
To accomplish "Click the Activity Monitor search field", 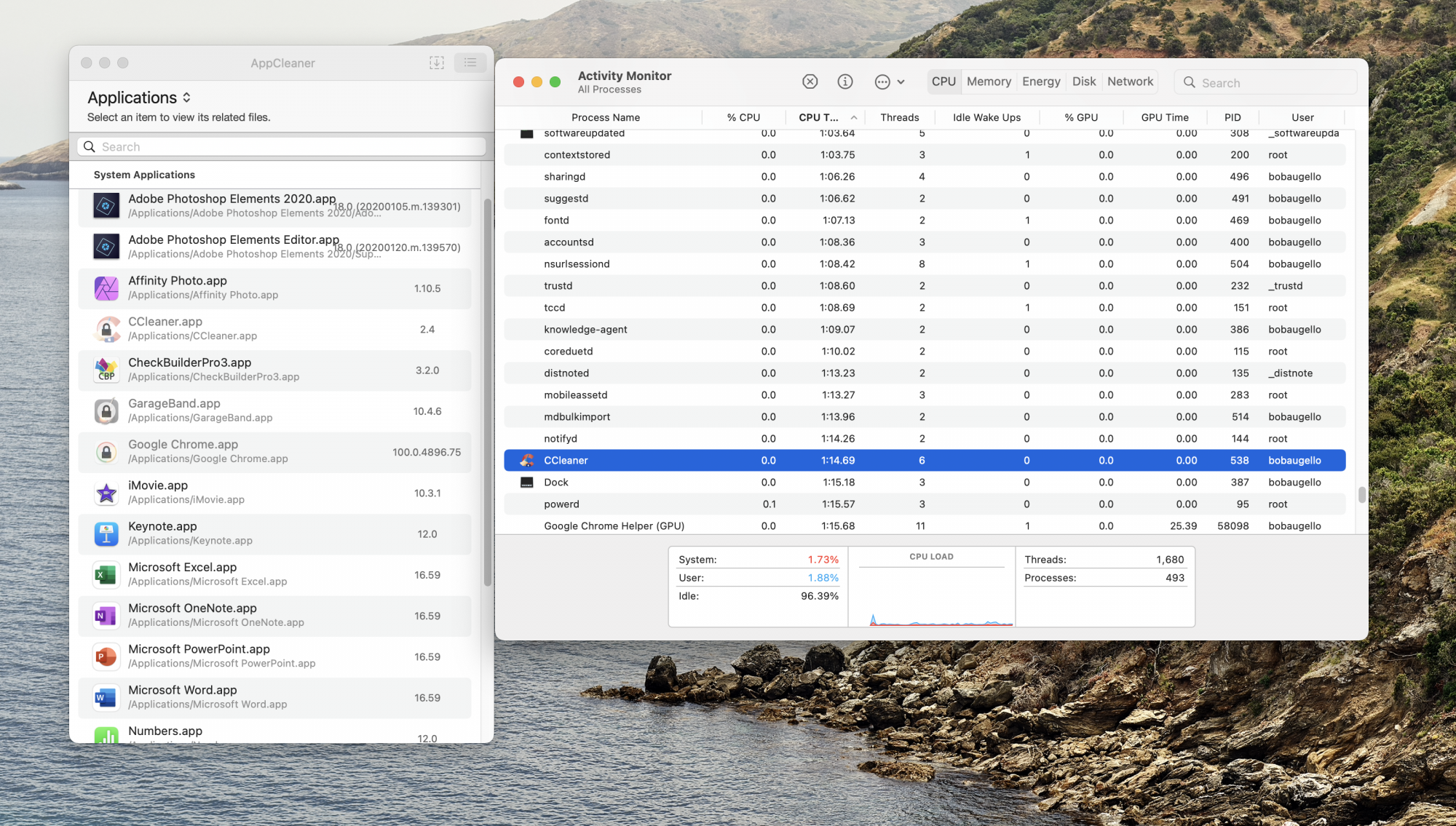I will click(x=1265, y=82).
